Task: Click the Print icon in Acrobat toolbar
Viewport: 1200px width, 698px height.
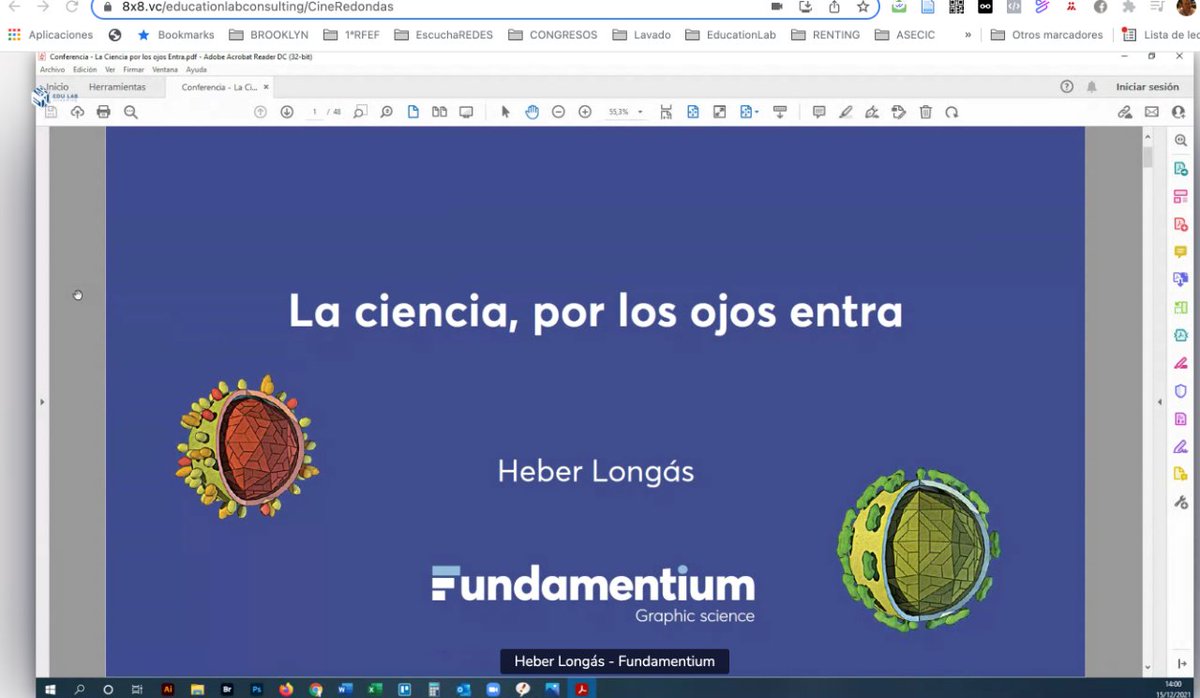Action: pyautogui.click(x=103, y=112)
